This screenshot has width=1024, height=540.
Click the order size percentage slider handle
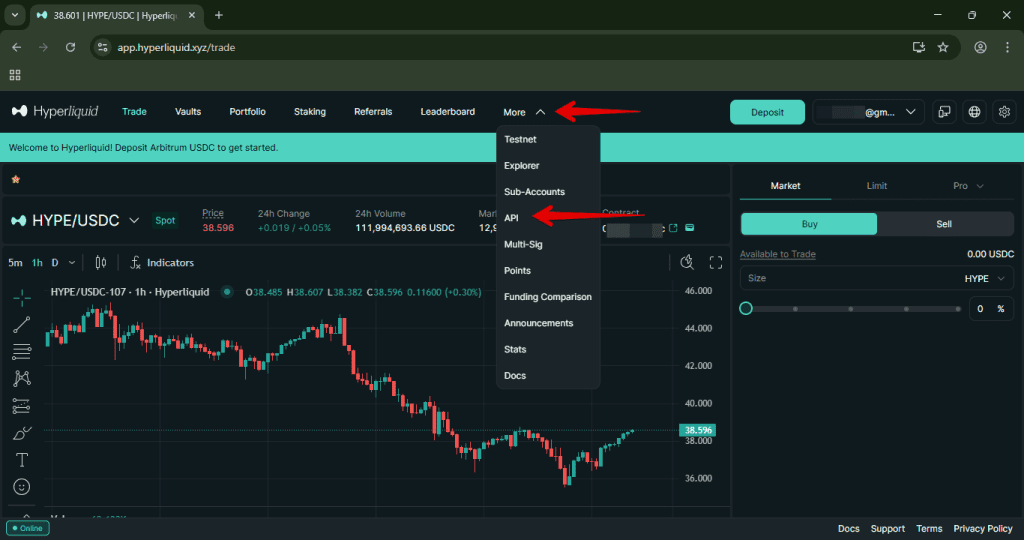coord(746,308)
